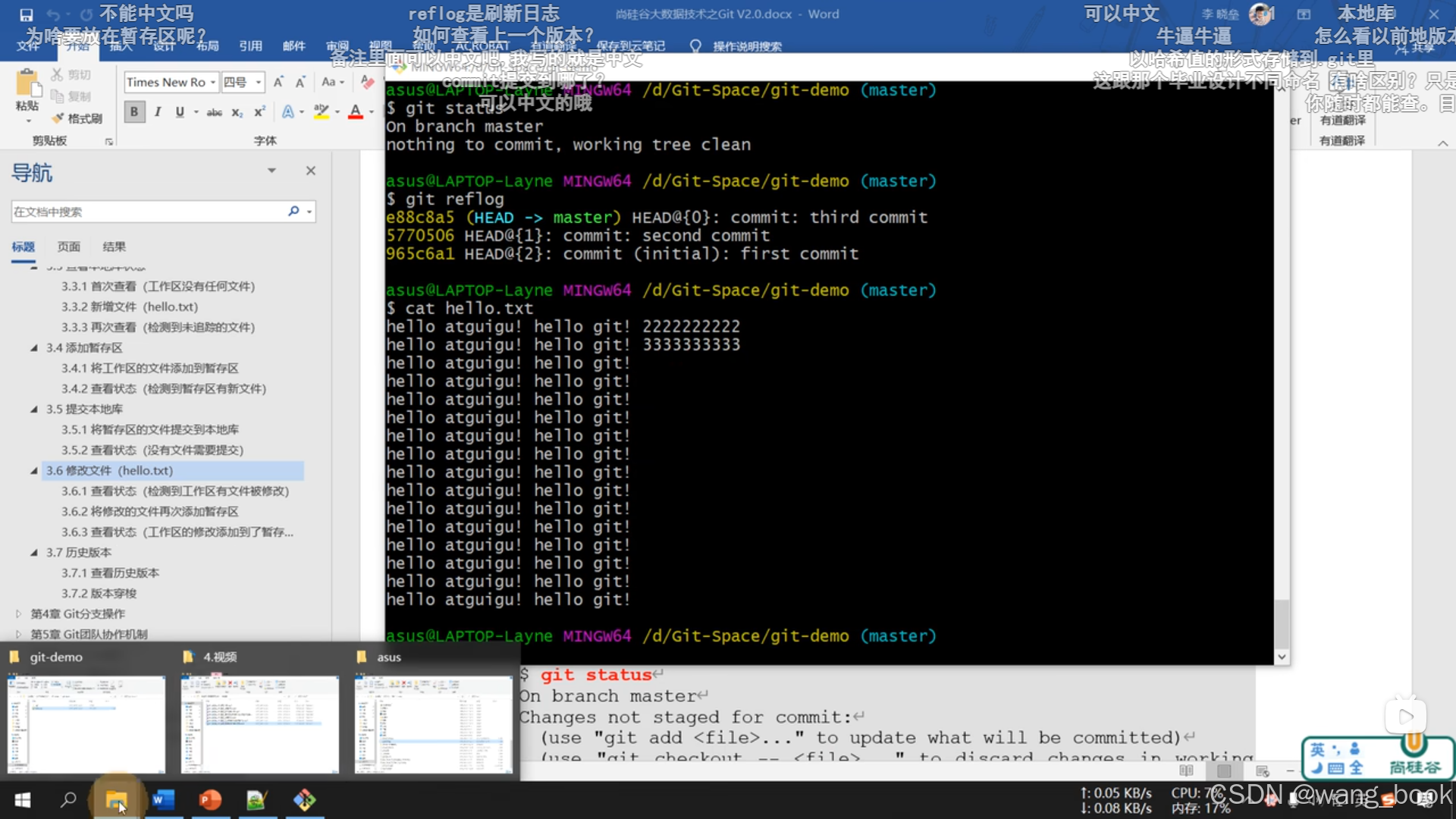Click the Cut (剪切) scissors icon
This screenshot has width=1456, height=819.
coord(58,74)
